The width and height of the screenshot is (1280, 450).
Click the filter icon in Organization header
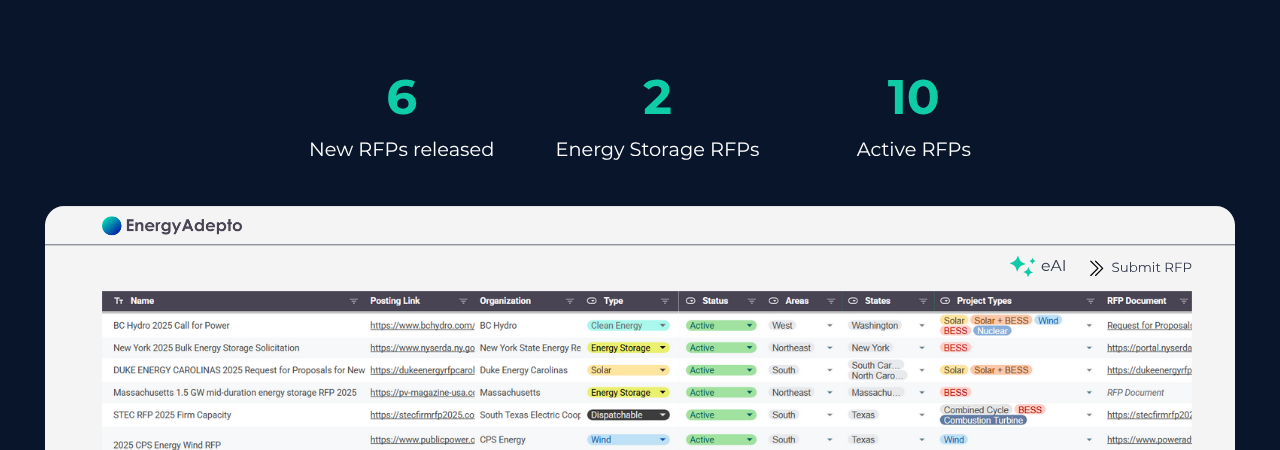tap(570, 301)
